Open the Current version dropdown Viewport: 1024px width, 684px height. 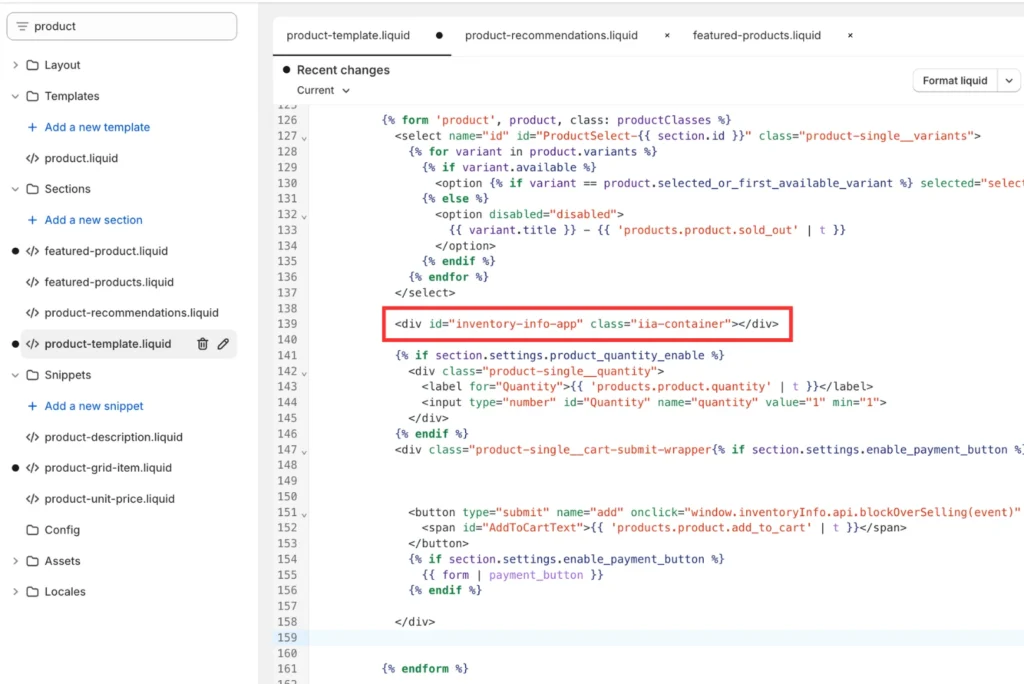coord(323,90)
